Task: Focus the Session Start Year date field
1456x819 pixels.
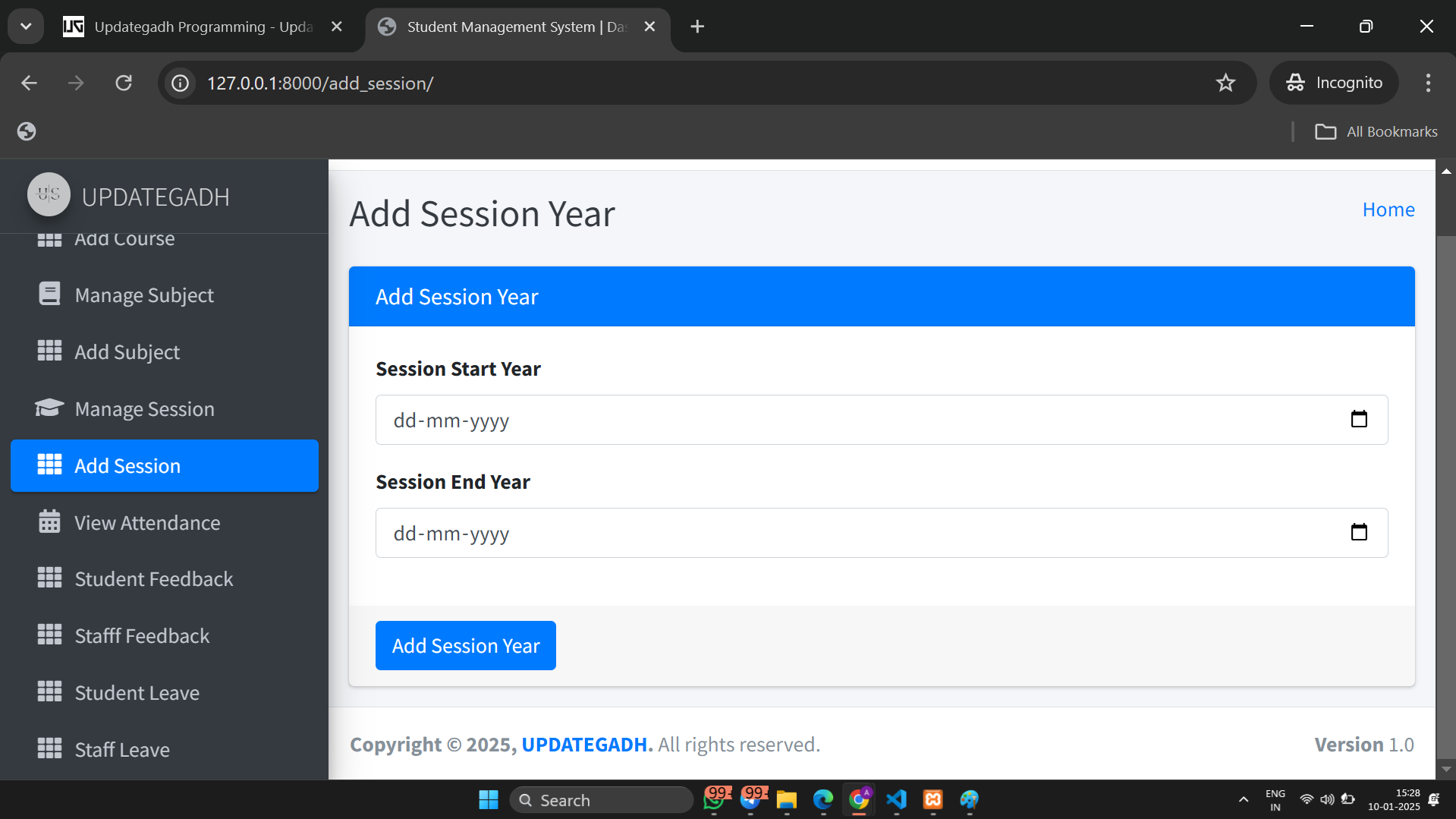Action: click(882, 419)
